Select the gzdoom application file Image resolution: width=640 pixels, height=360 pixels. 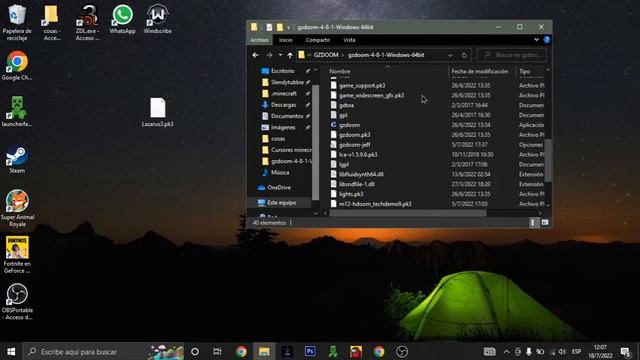[x=349, y=125]
